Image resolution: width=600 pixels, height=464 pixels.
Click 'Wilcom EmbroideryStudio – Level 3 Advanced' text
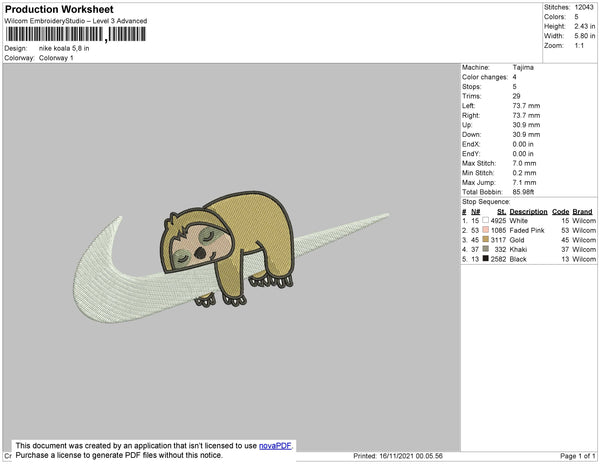click(x=76, y=21)
